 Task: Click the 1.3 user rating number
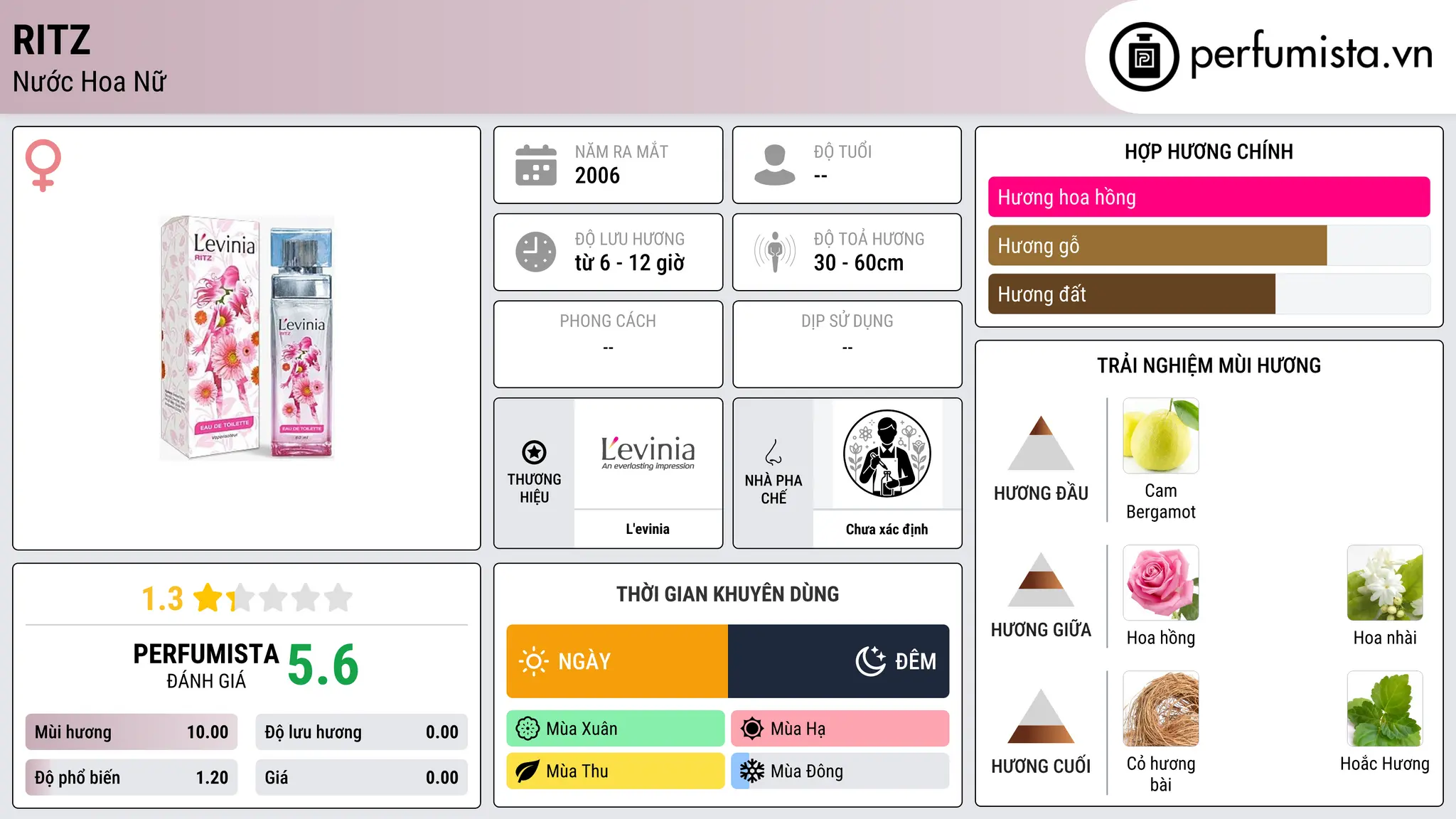(162, 599)
